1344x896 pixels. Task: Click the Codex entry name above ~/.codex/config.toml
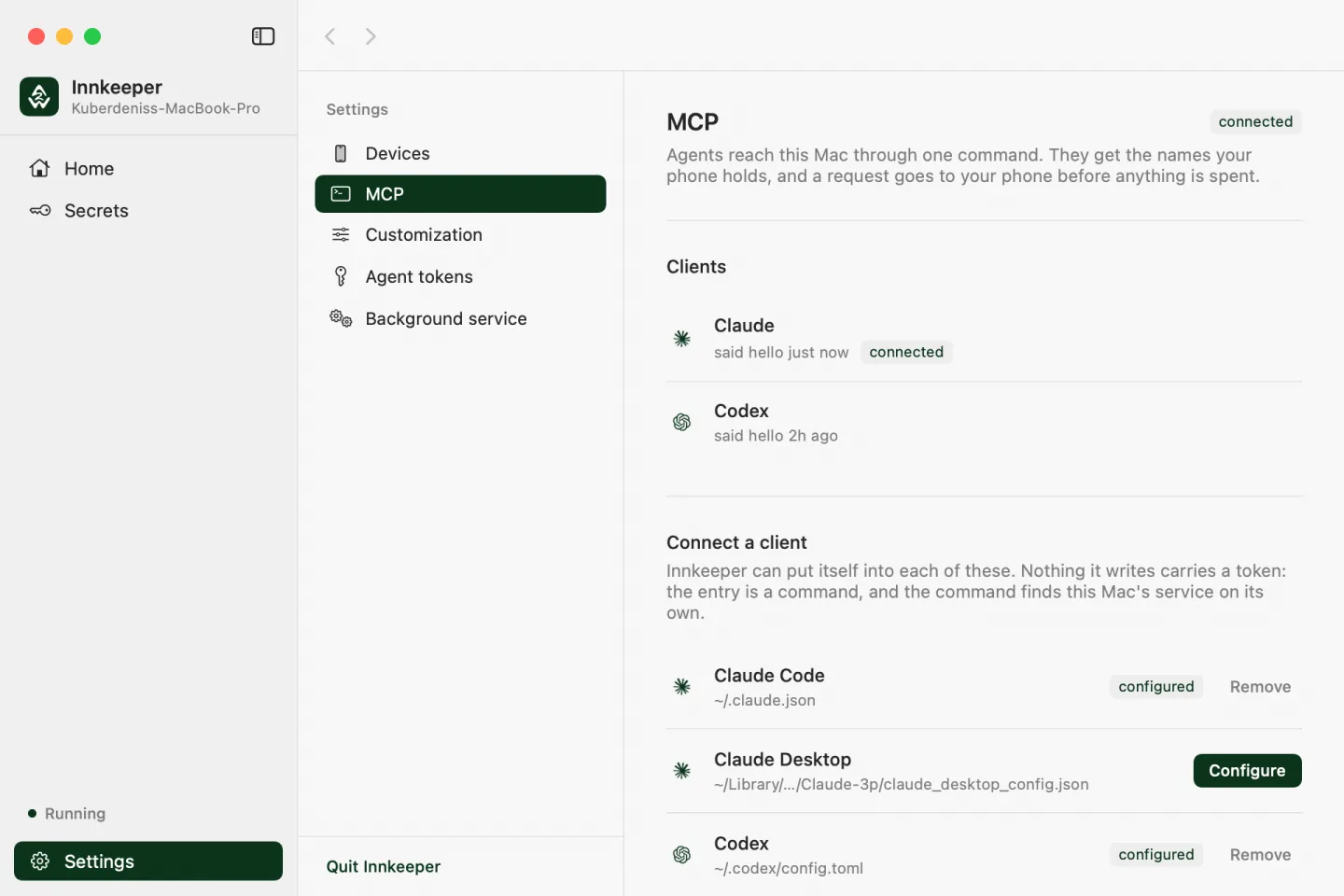[741, 844]
